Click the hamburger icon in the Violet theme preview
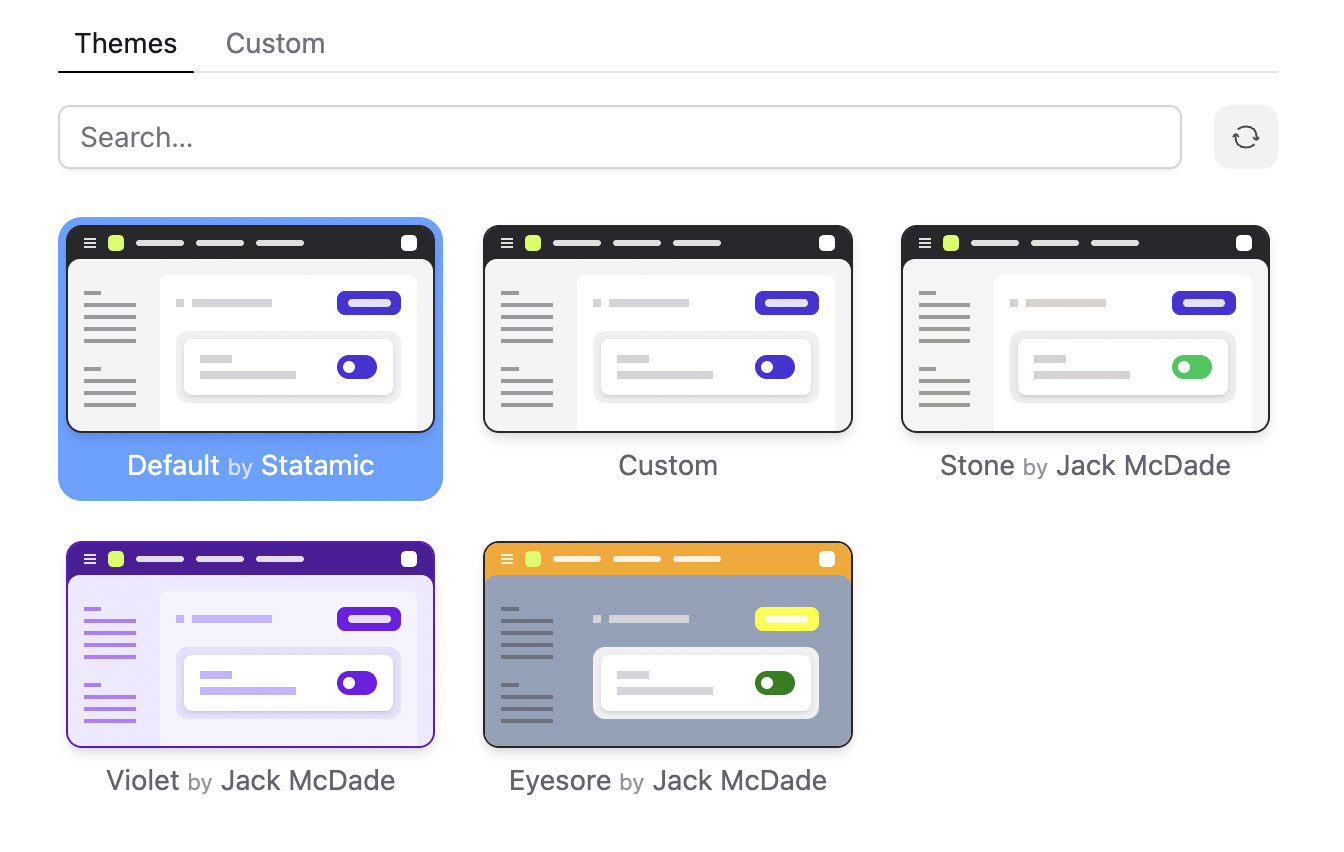This screenshot has height=852, width=1344. tap(90, 559)
